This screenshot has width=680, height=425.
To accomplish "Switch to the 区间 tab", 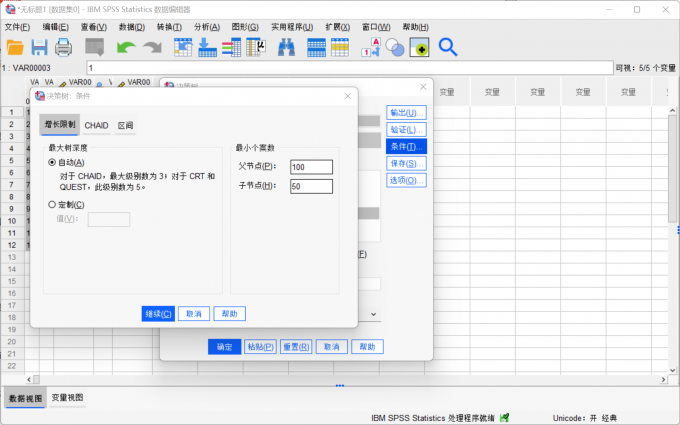I will [125, 125].
